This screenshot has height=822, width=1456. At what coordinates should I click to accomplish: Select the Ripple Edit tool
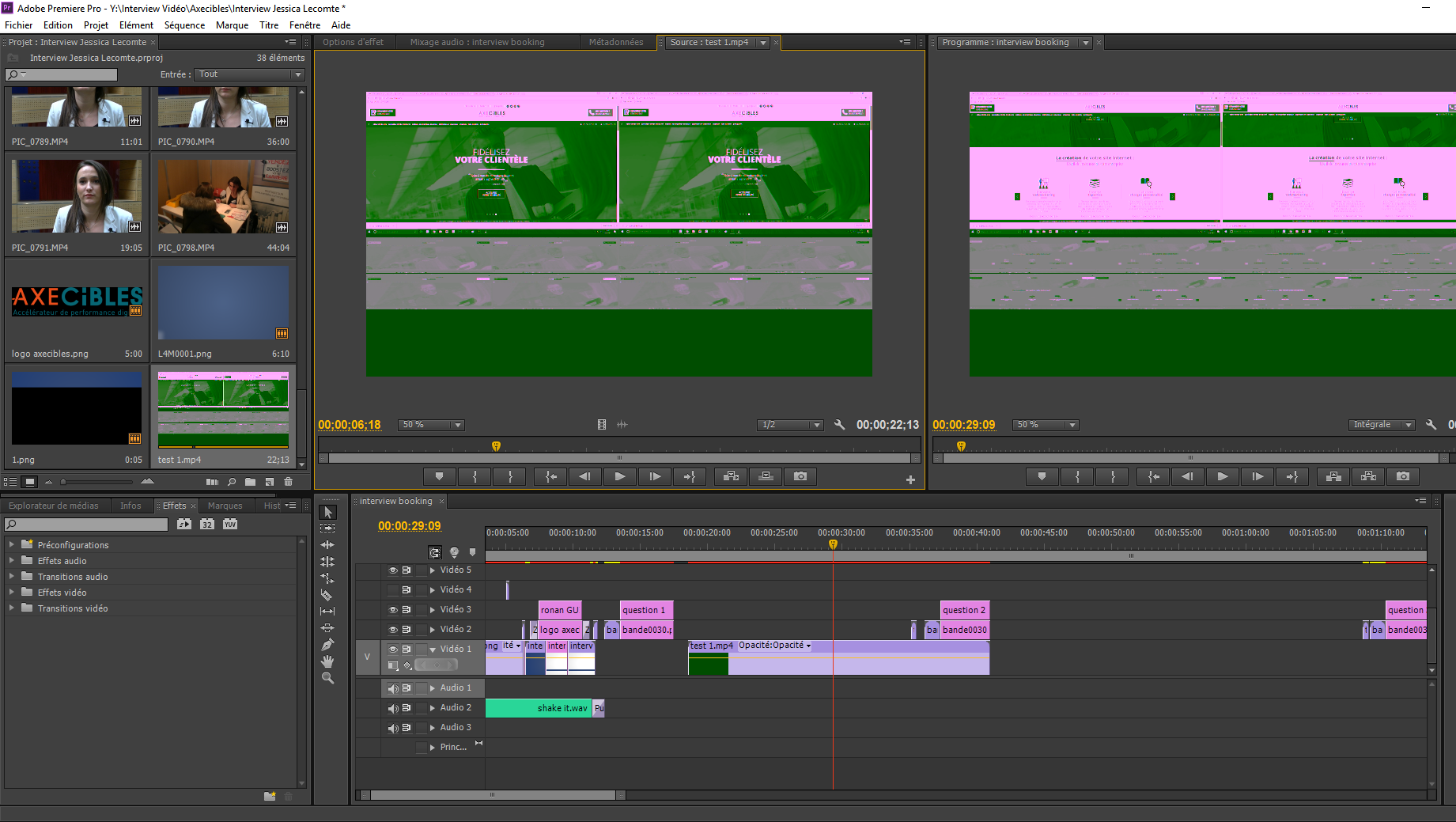pos(327,544)
